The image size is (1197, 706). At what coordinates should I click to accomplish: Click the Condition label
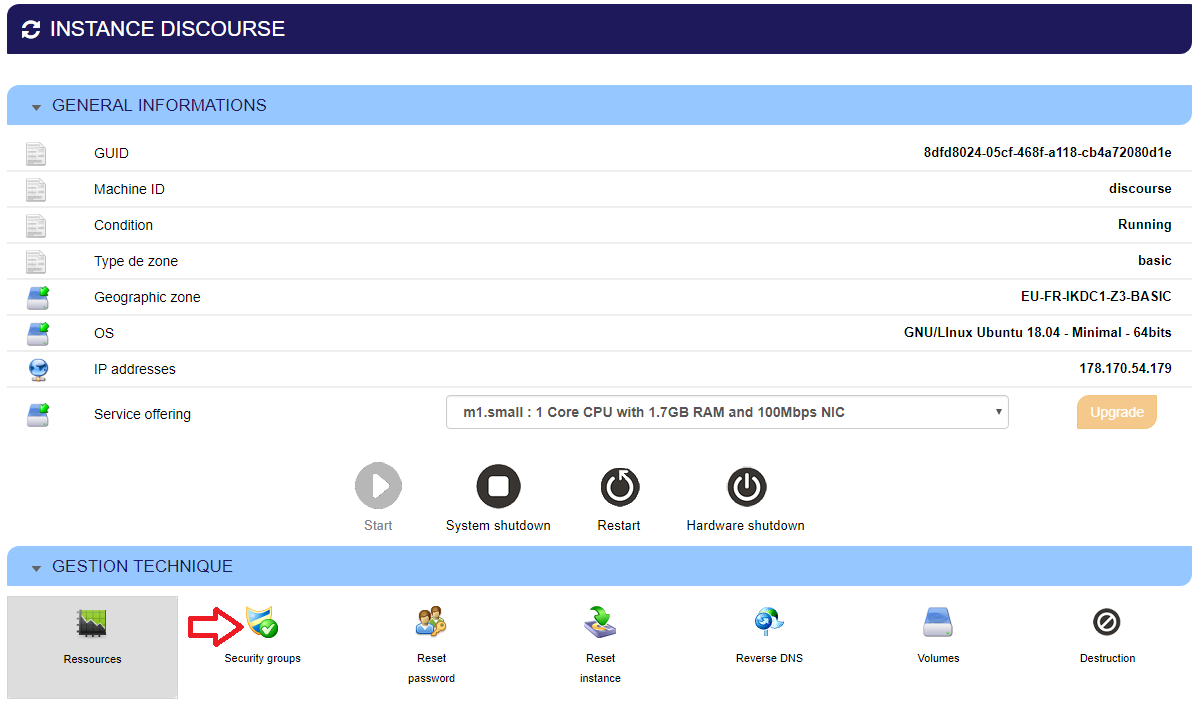click(x=124, y=225)
